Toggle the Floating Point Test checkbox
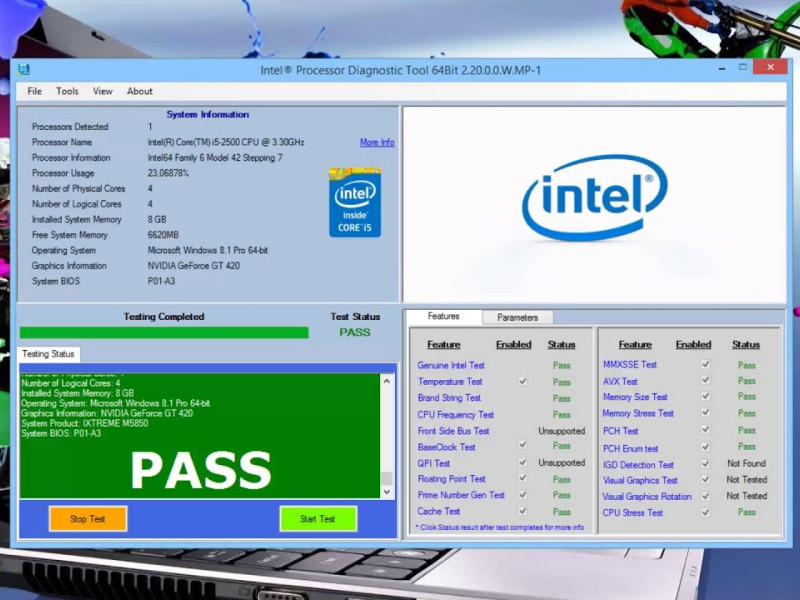Screen dimensions: 800x600 [522, 478]
